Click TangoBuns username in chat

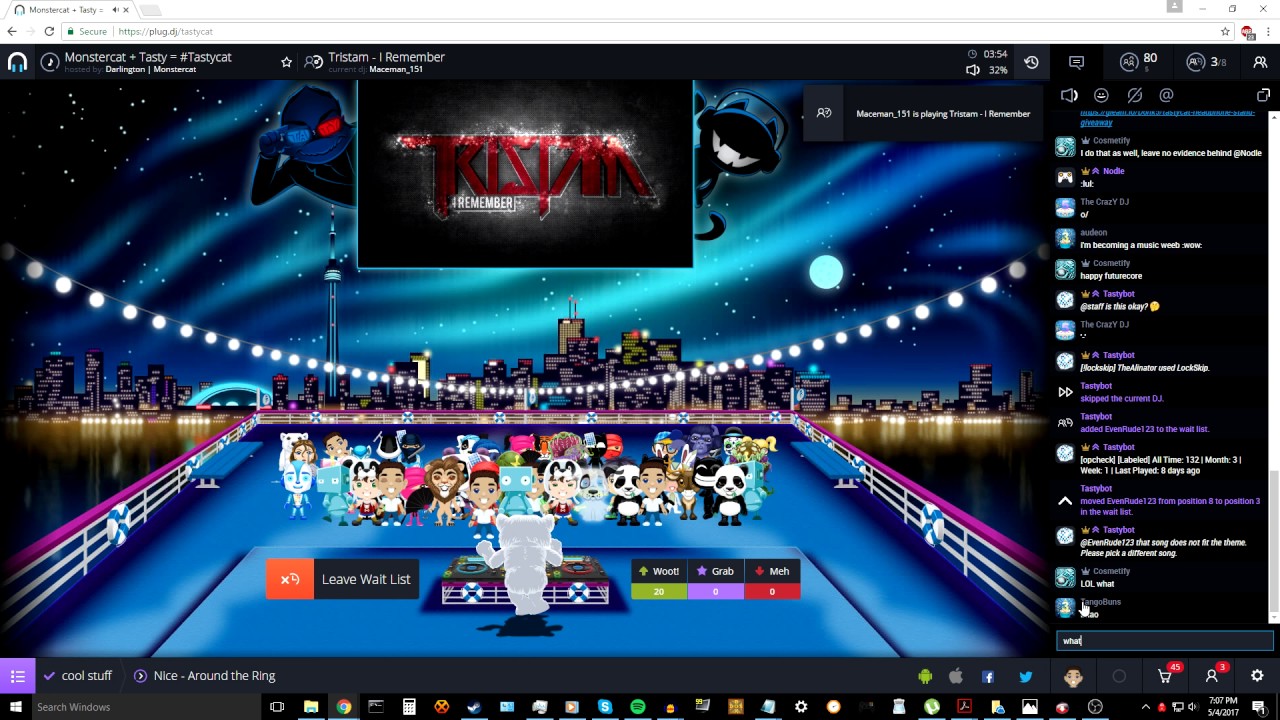(x=1101, y=602)
